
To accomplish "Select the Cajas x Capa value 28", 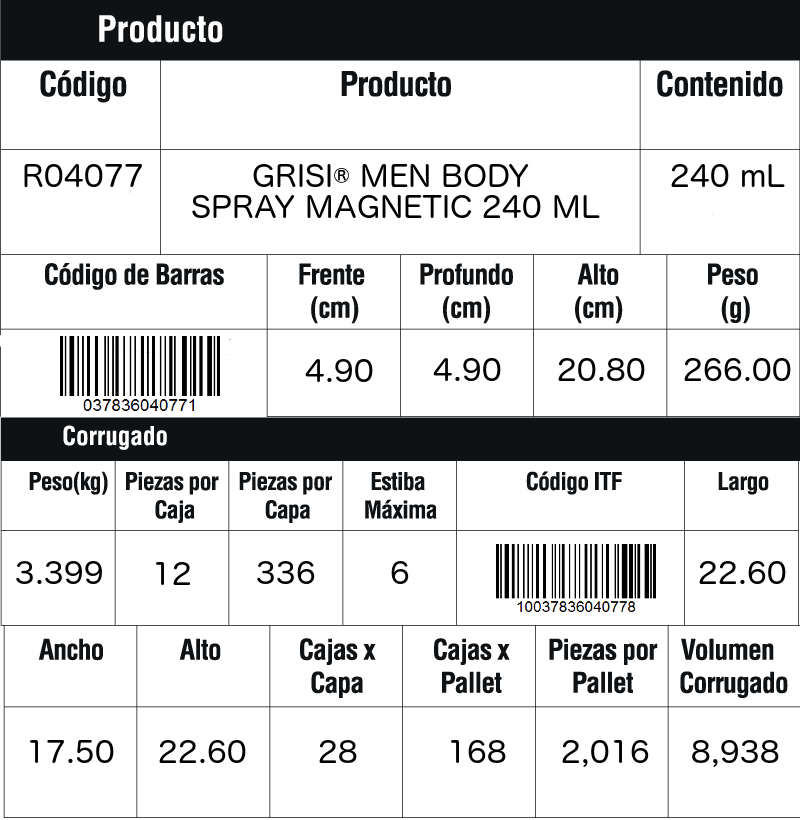I will 338,752.
